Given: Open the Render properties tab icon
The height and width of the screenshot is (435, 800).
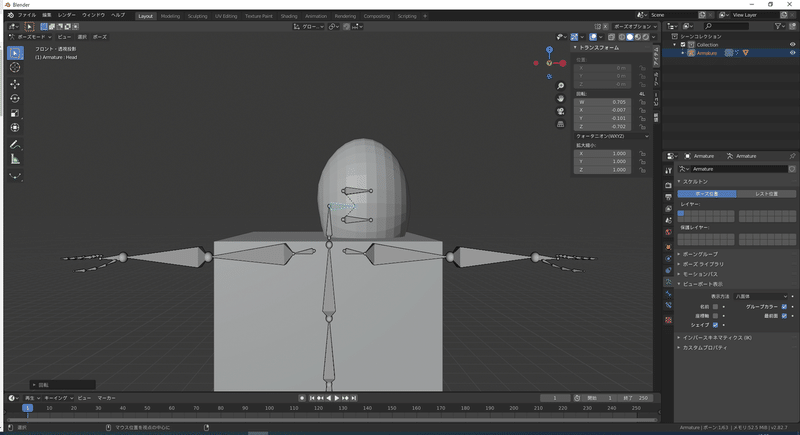Looking at the screenshot, I should pos(668,185).
